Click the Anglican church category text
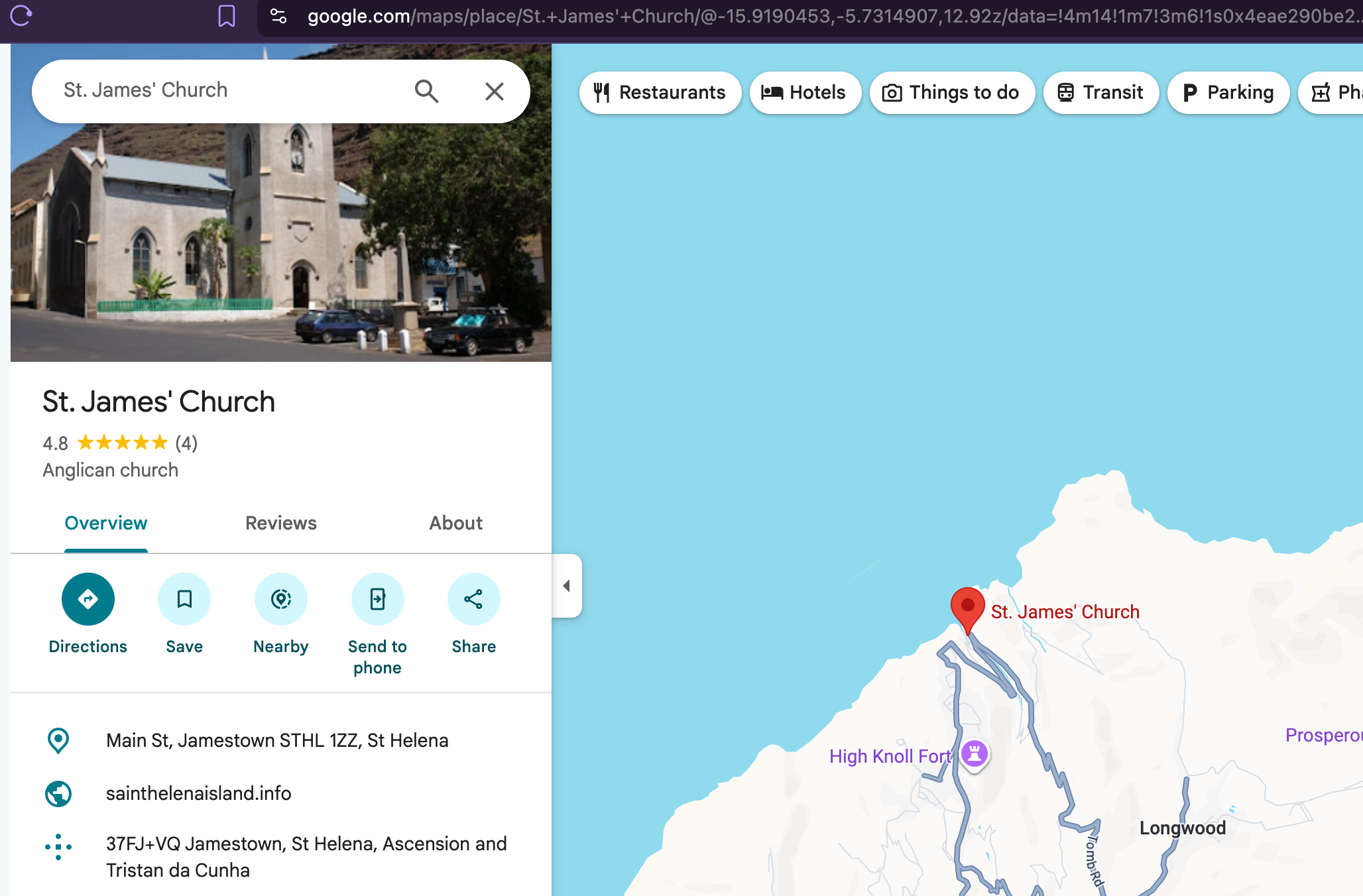The width and height of the screenshot is (1363, 896). point(111,470)
